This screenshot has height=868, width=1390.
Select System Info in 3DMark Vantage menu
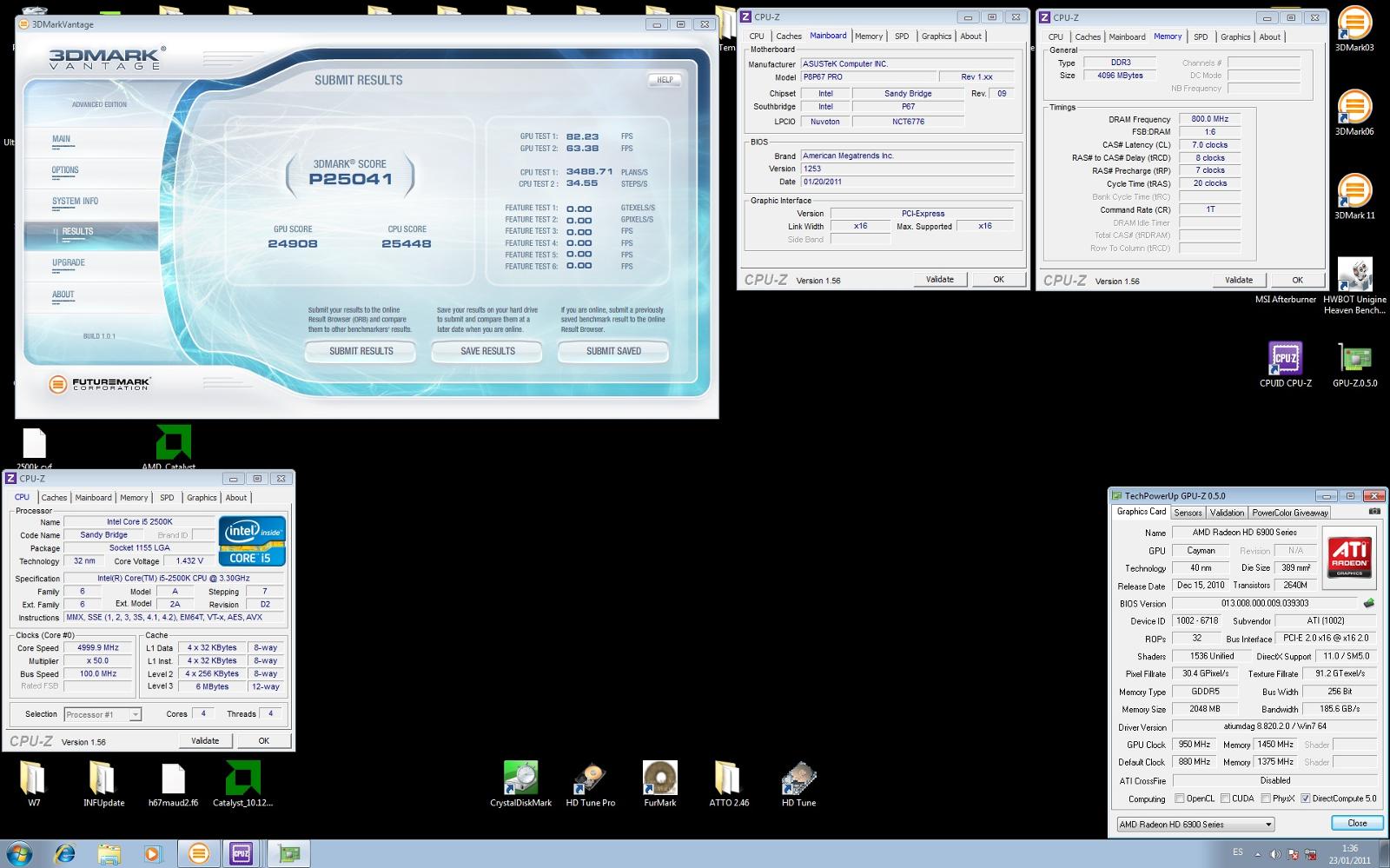75,201
